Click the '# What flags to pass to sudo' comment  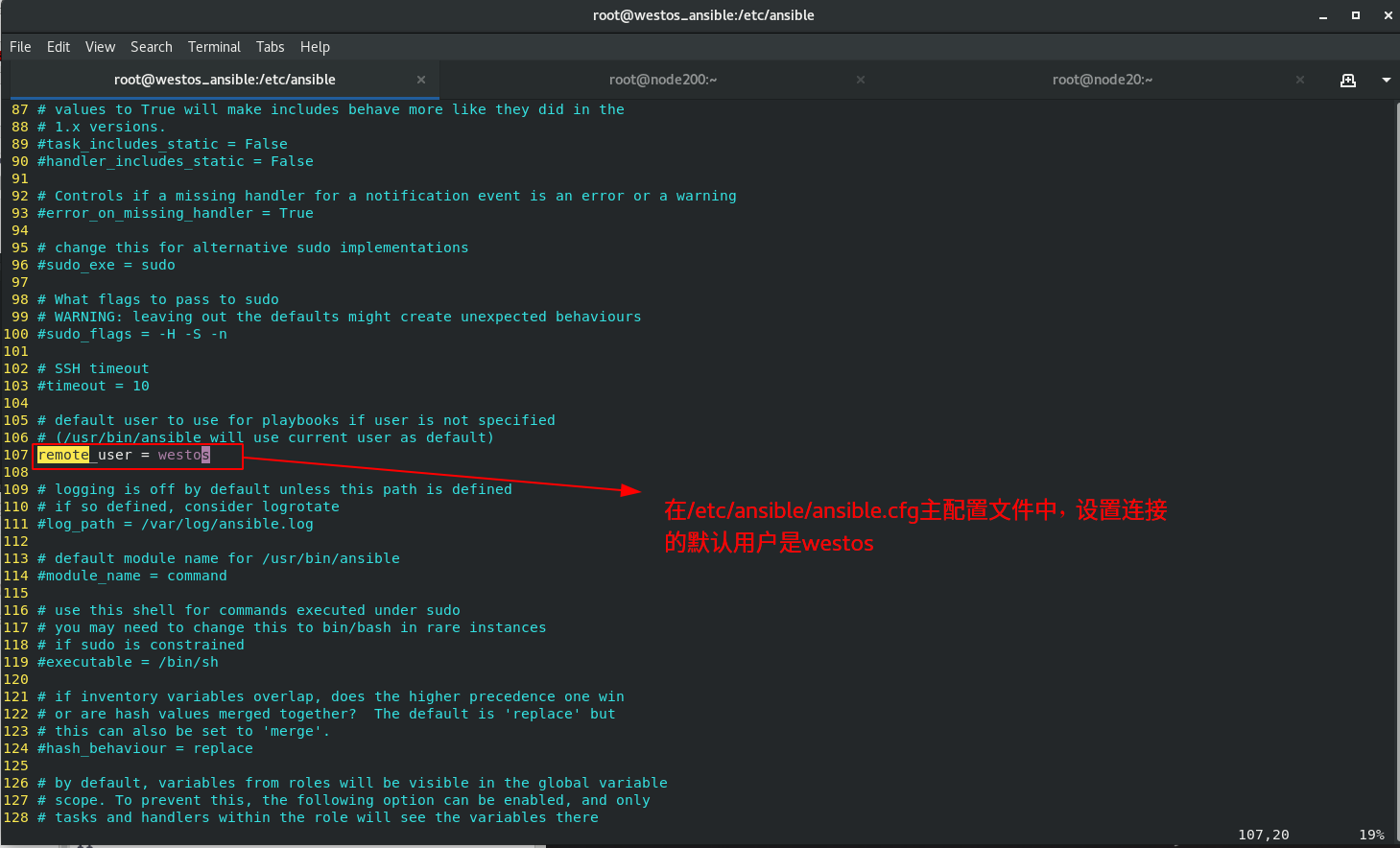[x=158, y=299]
